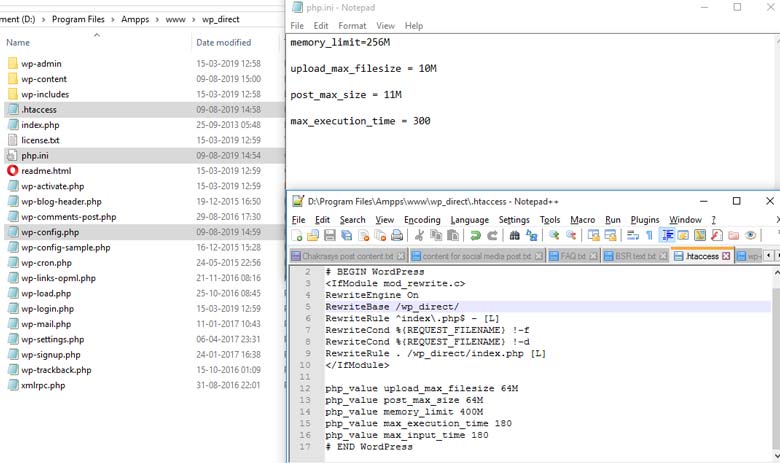This screenshot has height=463, width=780.
Task: Open the File menu in Notepad php.ini window
Action: tap(297, 26)
